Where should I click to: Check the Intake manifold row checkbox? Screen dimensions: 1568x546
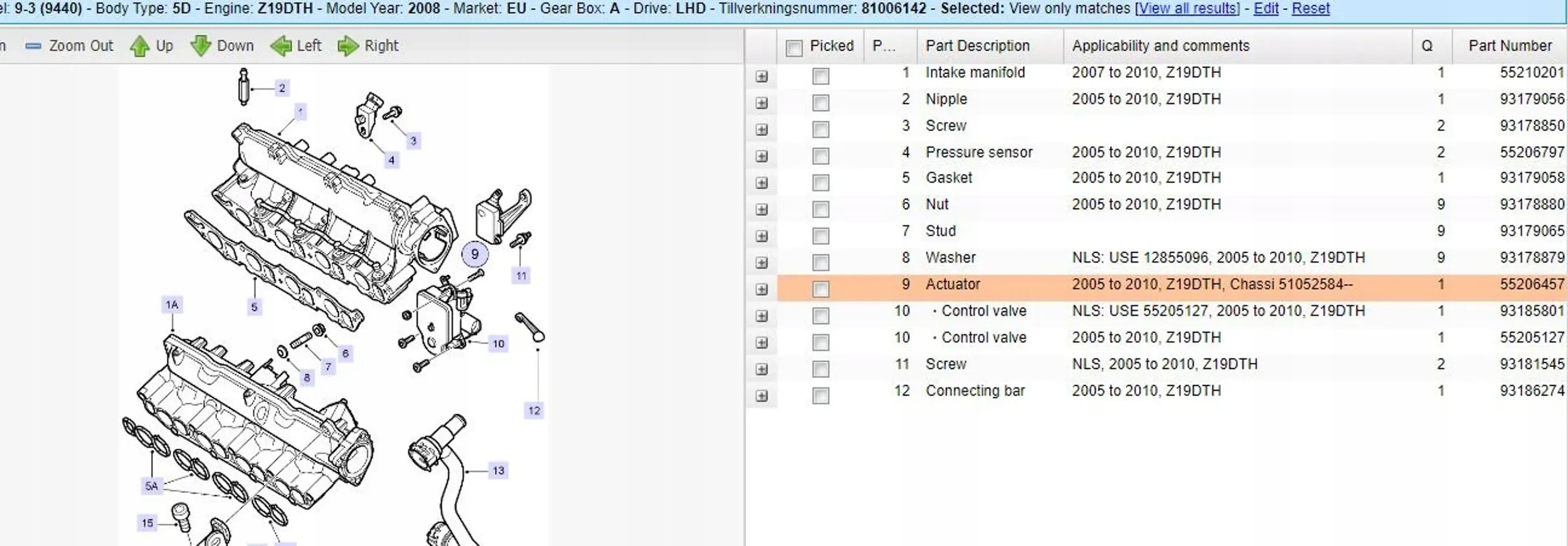pos(820,76)
